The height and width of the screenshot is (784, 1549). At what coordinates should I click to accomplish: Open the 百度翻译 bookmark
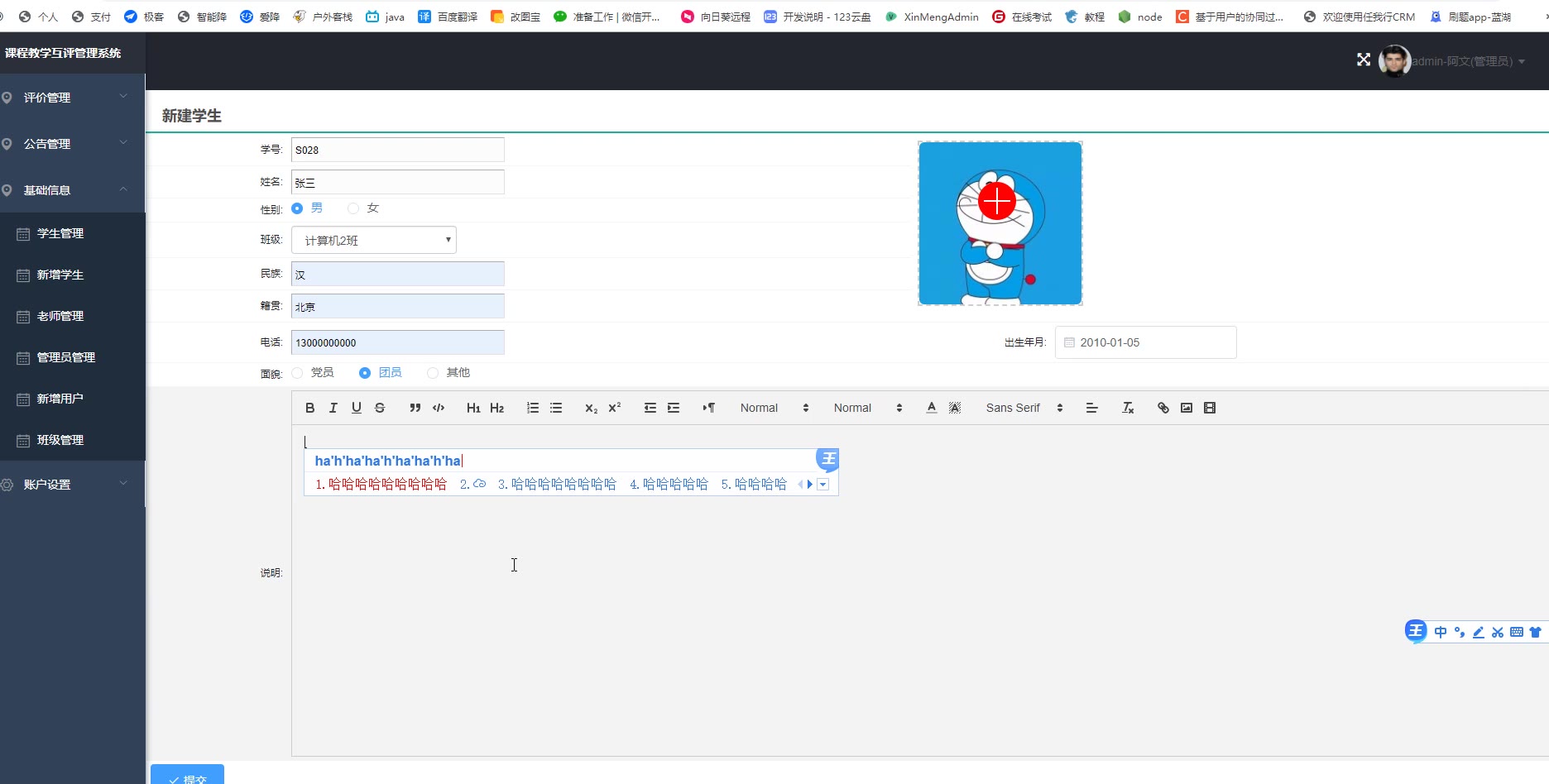(x=448, y=17)
